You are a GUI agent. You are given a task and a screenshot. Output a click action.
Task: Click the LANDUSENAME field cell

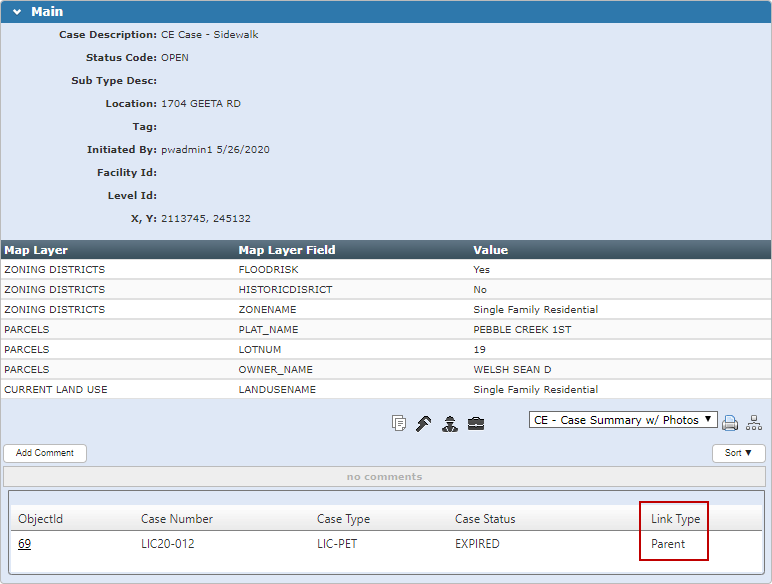[x=277, y=389]
